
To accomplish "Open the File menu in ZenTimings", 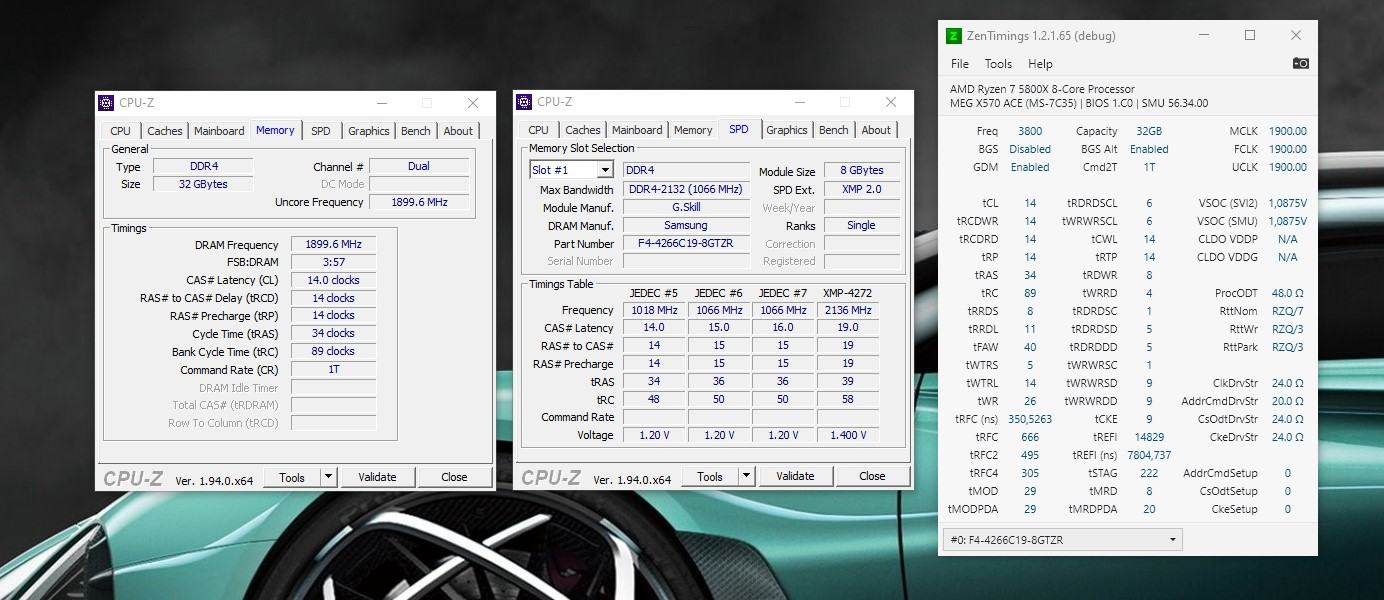I will tap(959, 64).
